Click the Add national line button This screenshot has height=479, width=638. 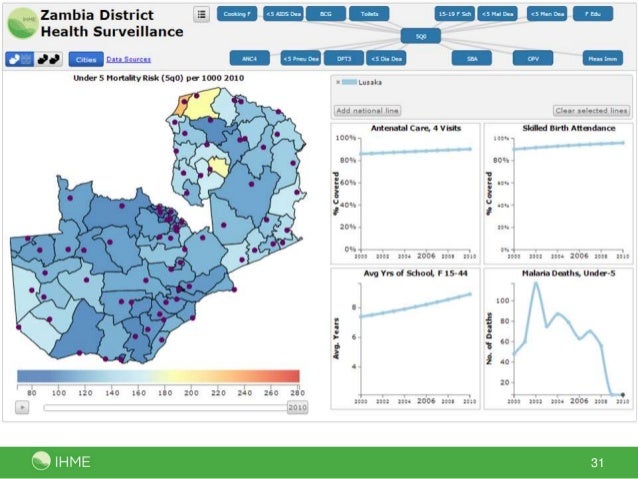point(368,110)
